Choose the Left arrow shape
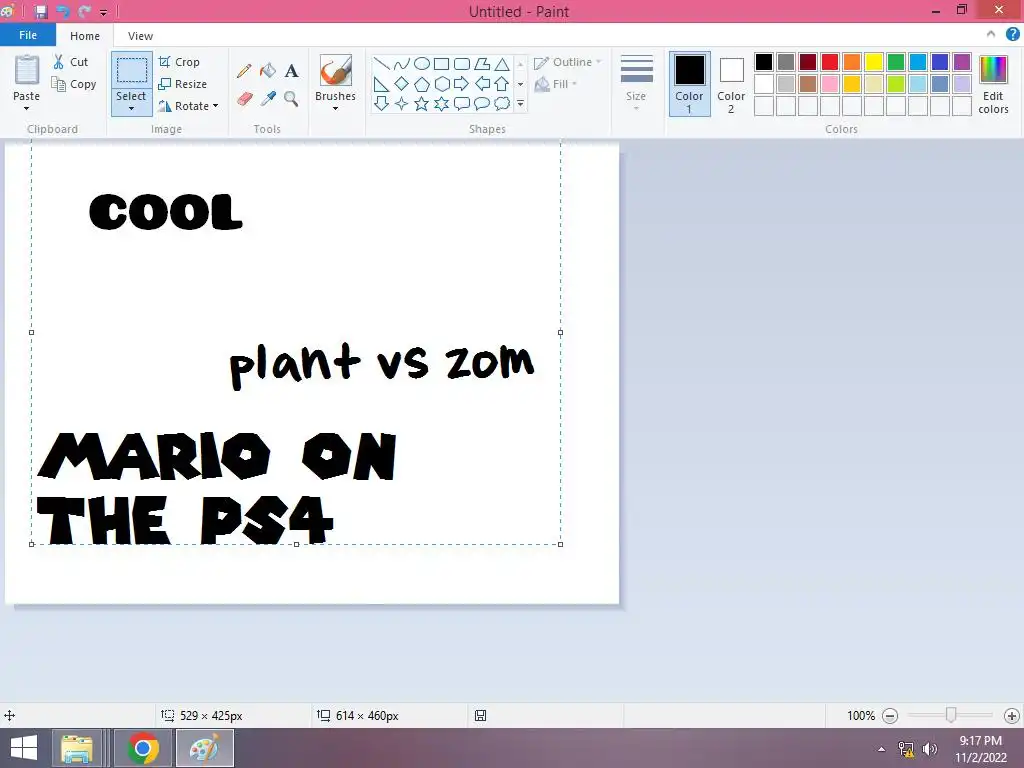Image resolution: width=1024 pixels, height=768 pixels. (x=482, y=84)
